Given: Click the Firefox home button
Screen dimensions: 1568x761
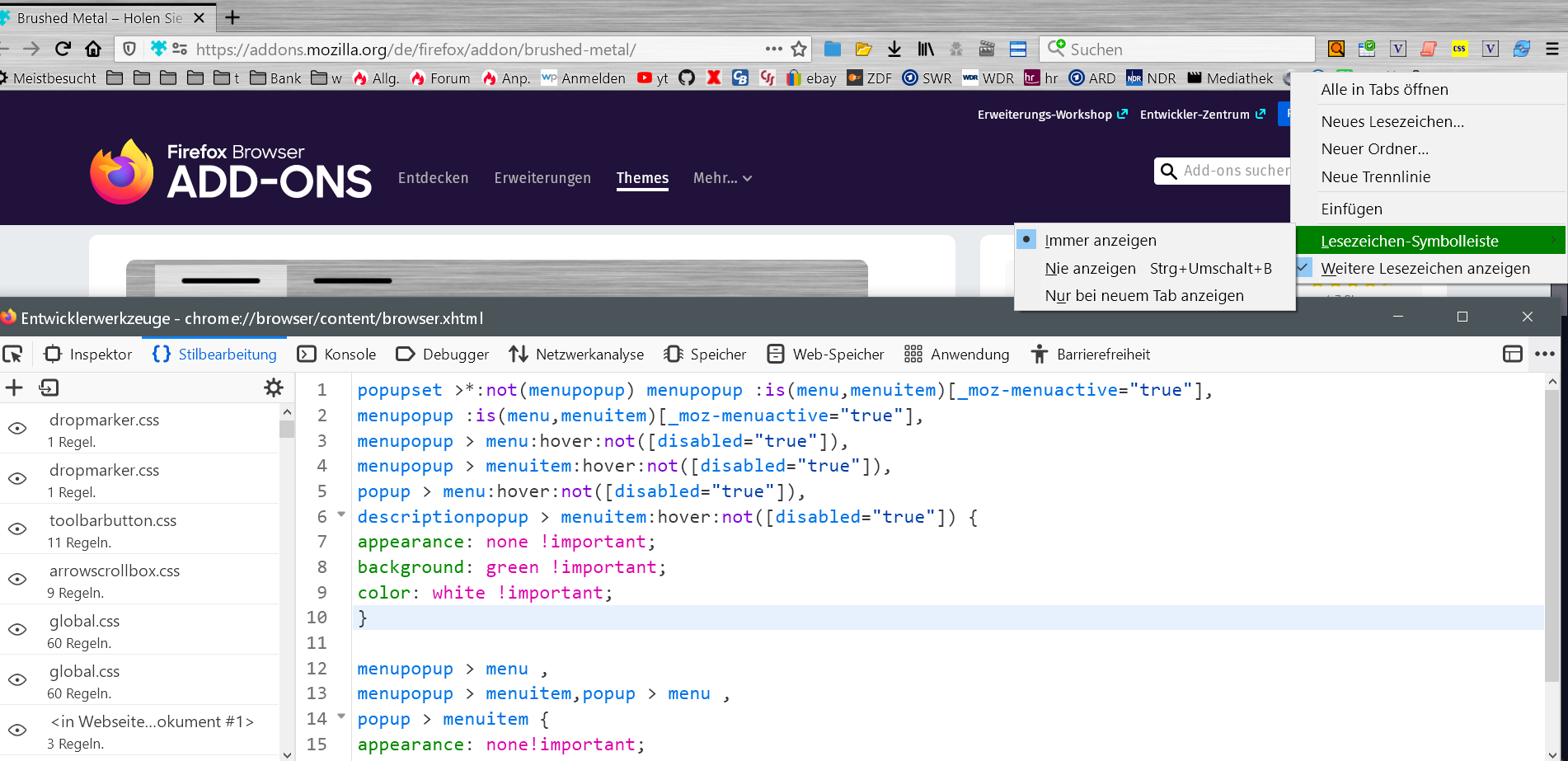Looking at the screenshot, I should click(x=93, y=49).
